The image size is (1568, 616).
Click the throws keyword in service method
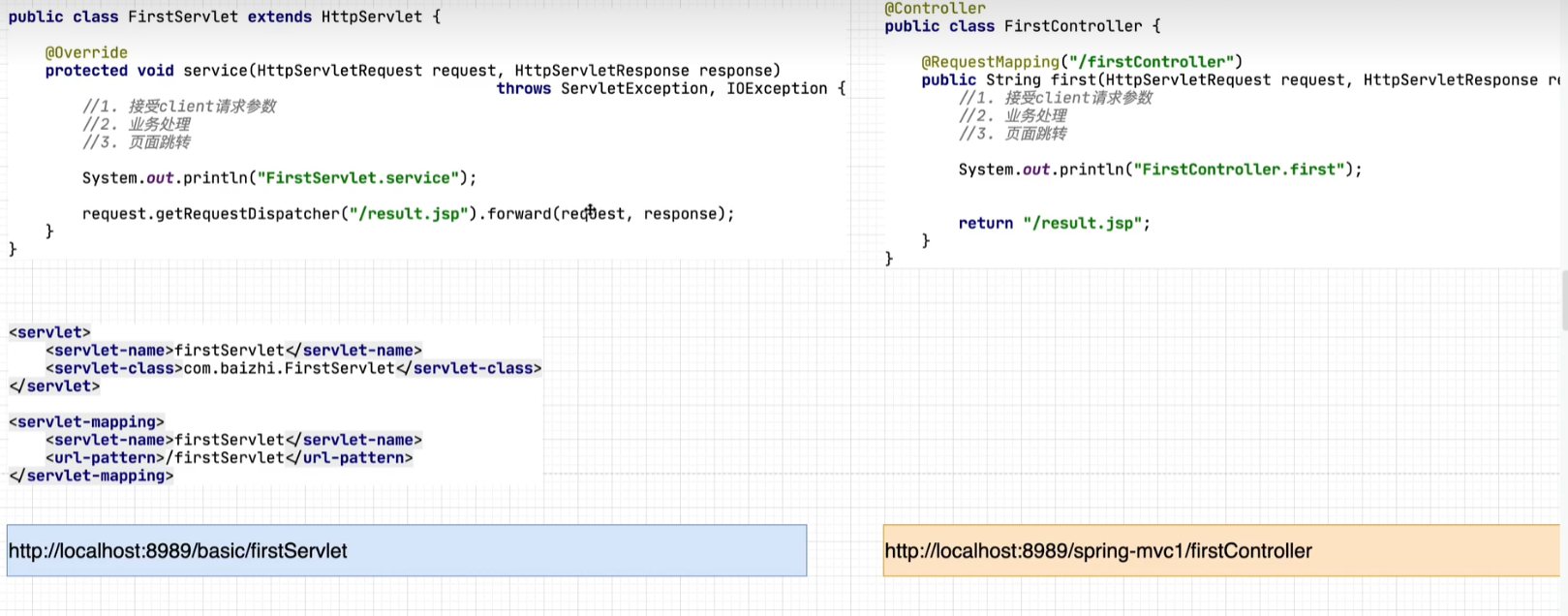click(523, 89)
